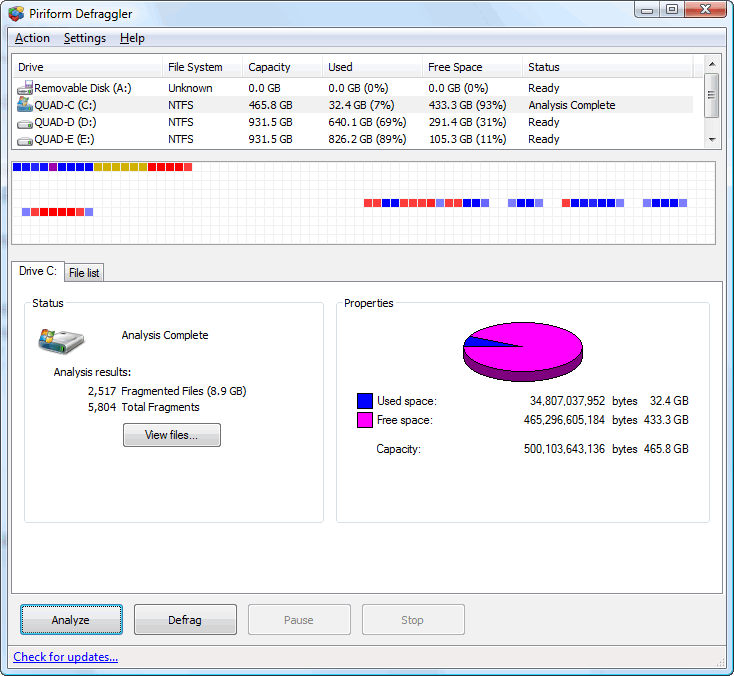Image resolution: width=734 pixels, height=676 pixels.
Task: Click the 32.4 GB (7%) used cell
Action: click(361, 105)
